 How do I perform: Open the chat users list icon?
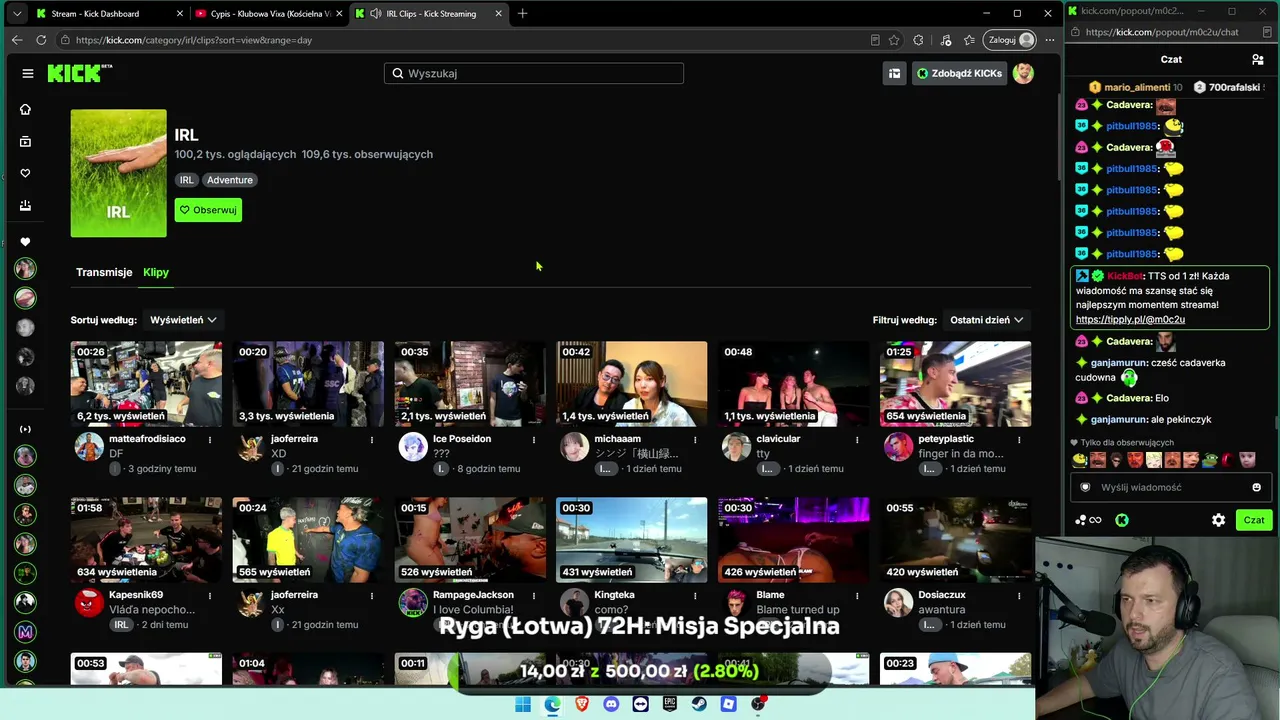pyautogui.click(x=1258, y=59)
